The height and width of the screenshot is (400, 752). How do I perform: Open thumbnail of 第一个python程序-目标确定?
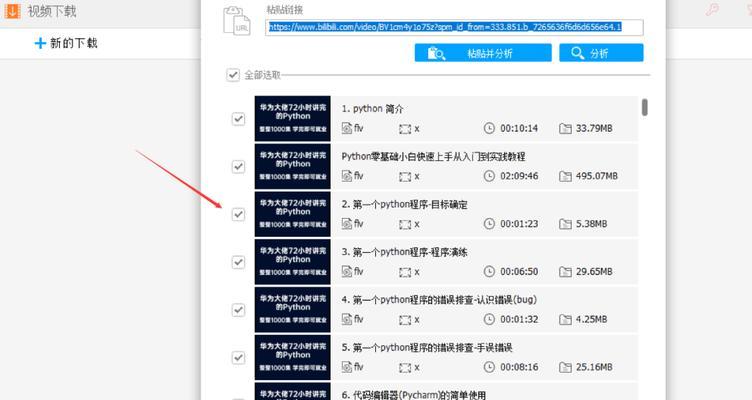pyautogui.click(x=293, y=214)
